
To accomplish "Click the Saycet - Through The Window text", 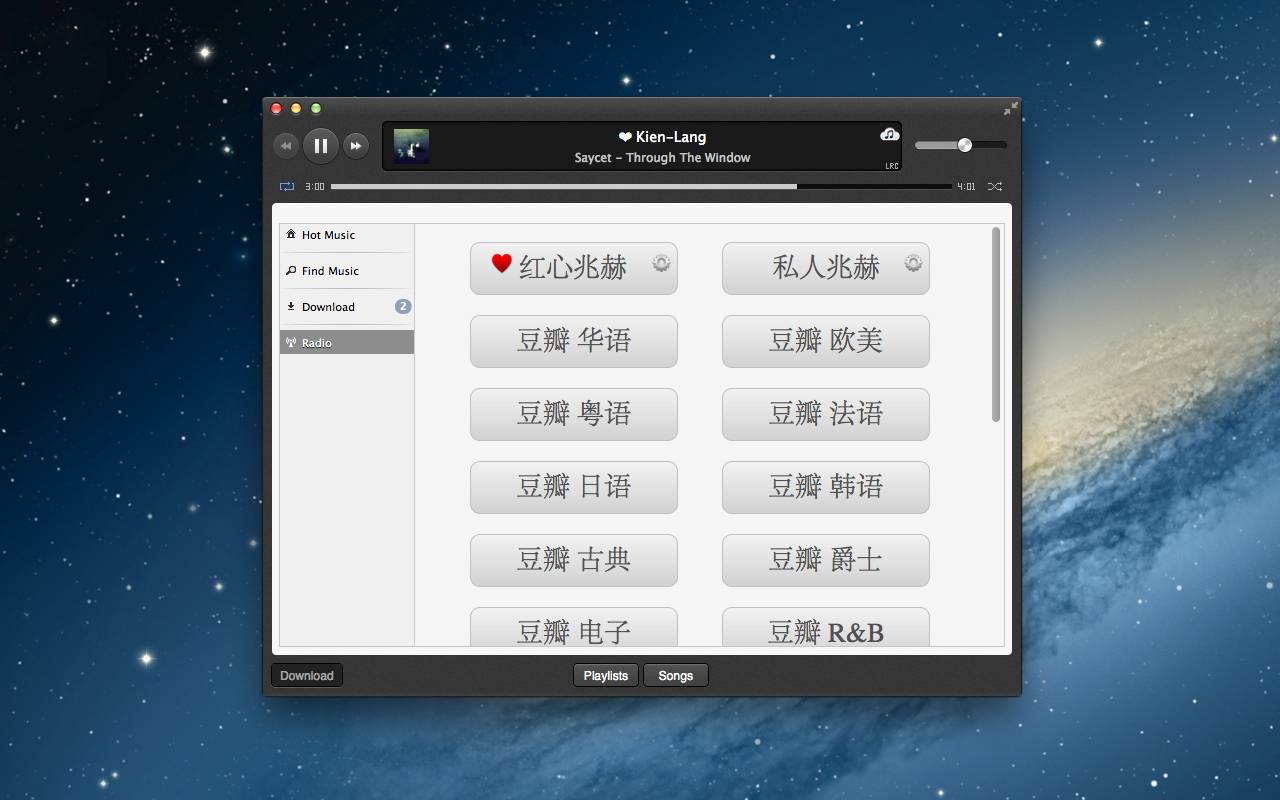I will click(x=662, y=158).
